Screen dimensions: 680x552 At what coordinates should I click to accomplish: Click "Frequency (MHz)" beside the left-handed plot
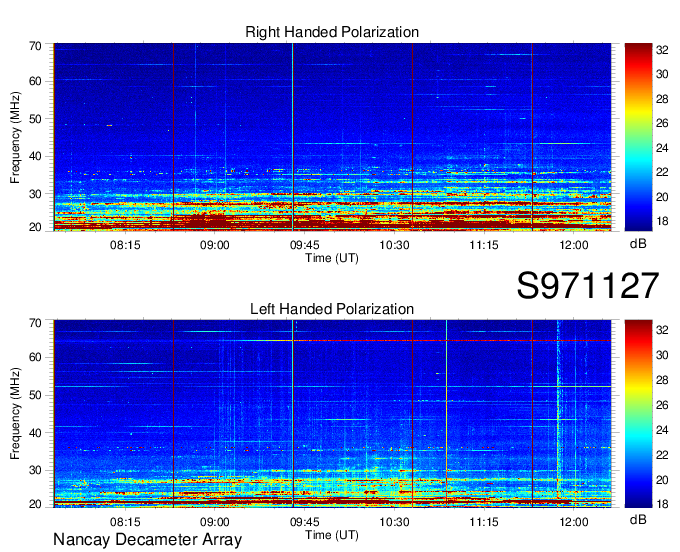point(15,414)
